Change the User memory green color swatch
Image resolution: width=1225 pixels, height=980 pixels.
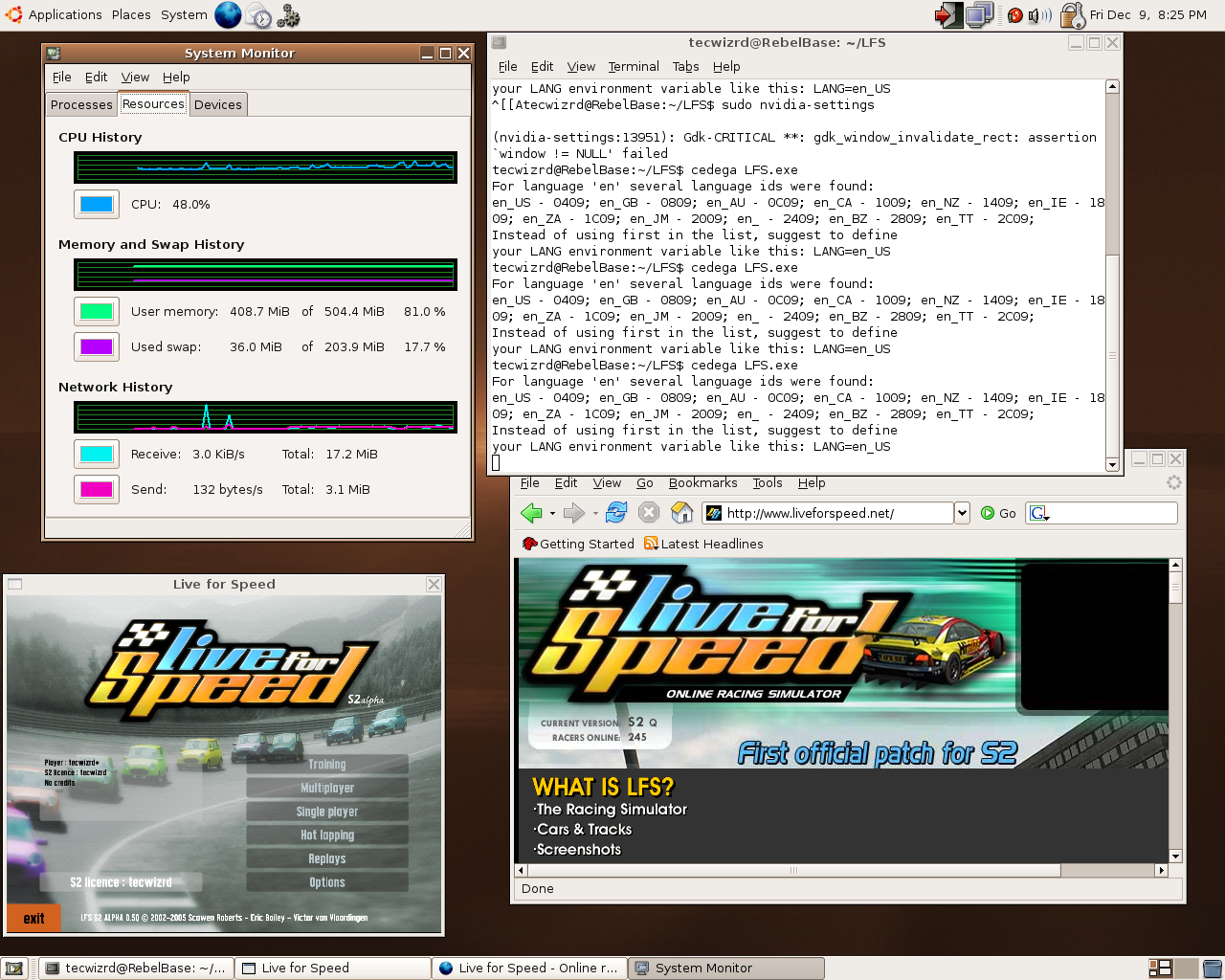pos(97,311)
